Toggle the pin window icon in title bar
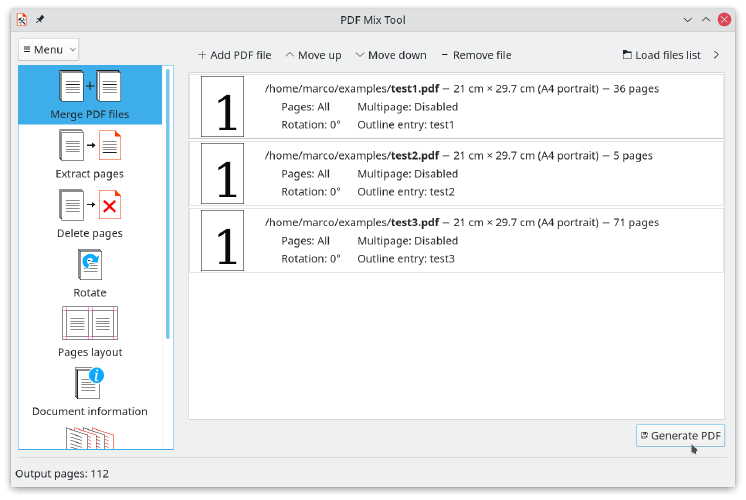Viewport: 746px width, 500px height. (40, 20)
